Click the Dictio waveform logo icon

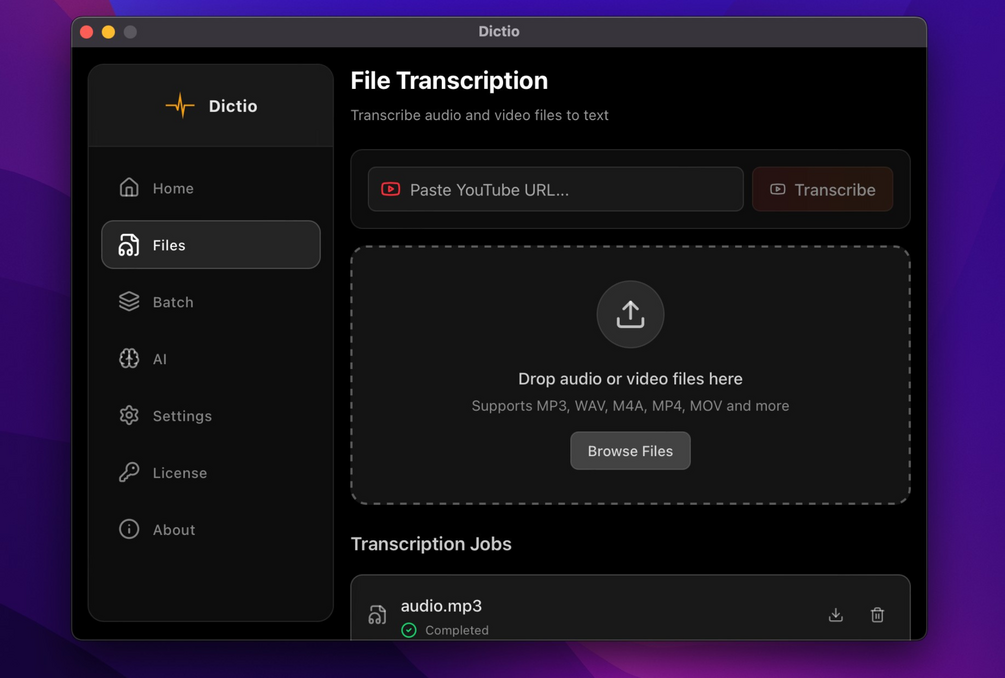[x=179, y=106]
